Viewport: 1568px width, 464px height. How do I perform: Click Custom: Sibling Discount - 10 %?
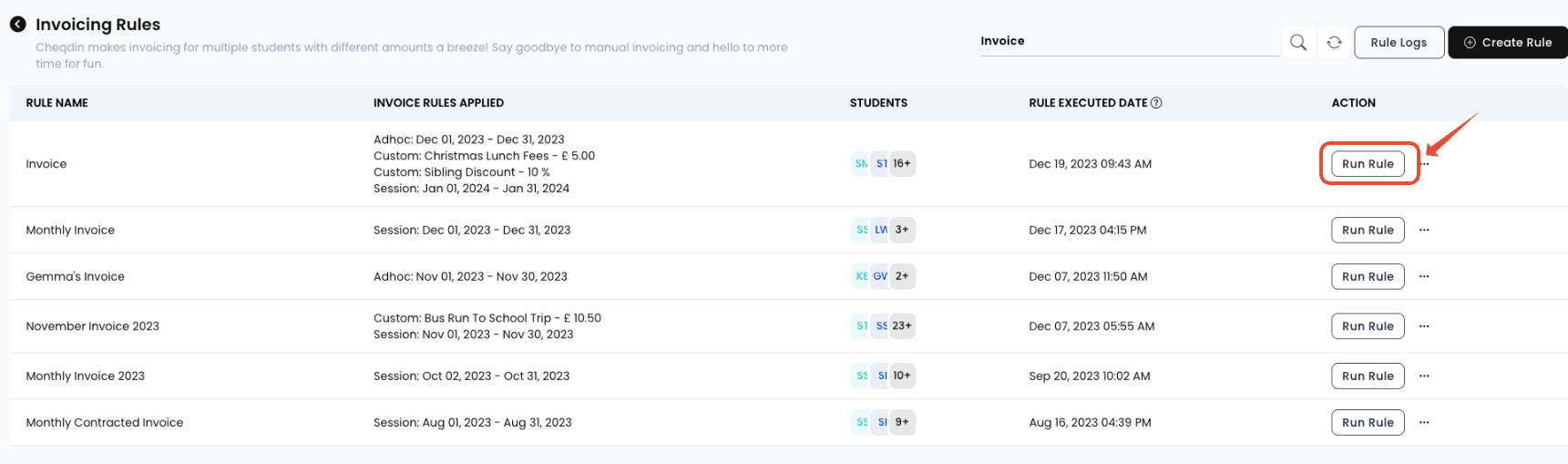[x=461, y=172]
